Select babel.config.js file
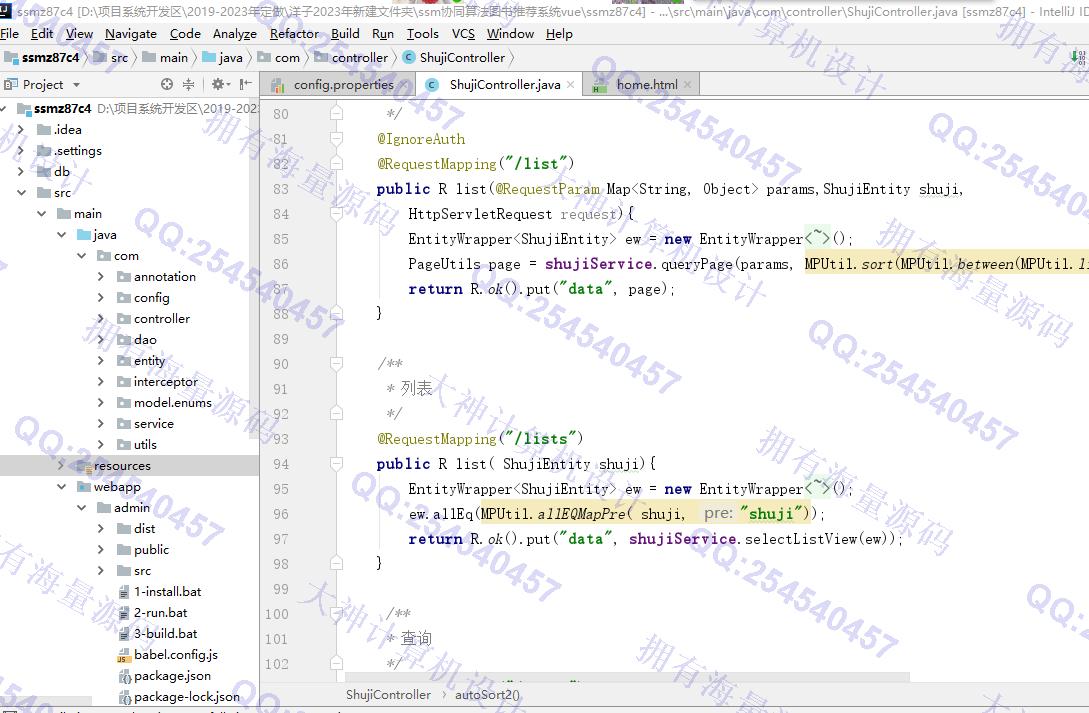Image resolution: width=1089 pixels, height=713 pixels. [176, 655]
